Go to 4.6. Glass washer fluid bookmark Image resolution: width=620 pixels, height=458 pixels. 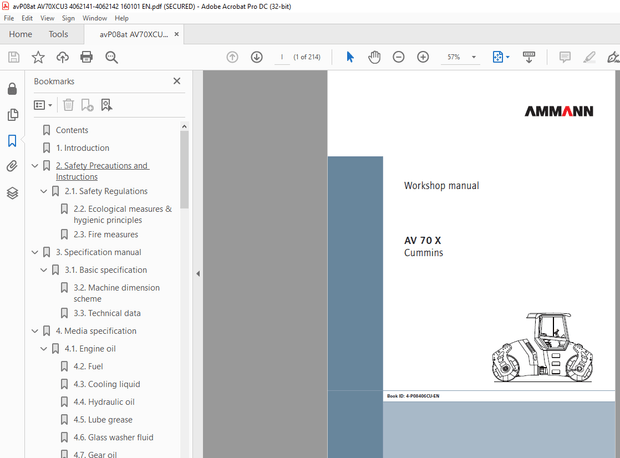[113, 438]
